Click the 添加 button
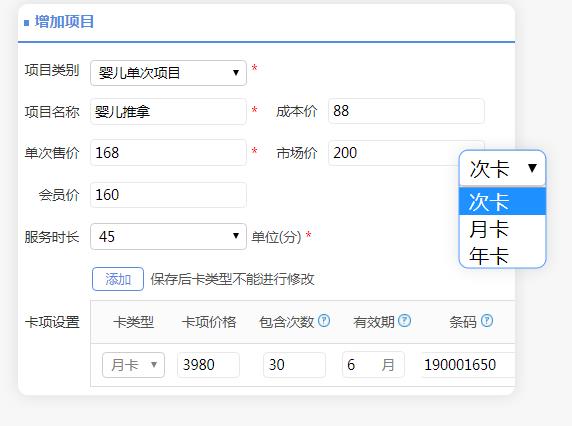The width and height of the screenshot is (572, 426). [118, 279]
